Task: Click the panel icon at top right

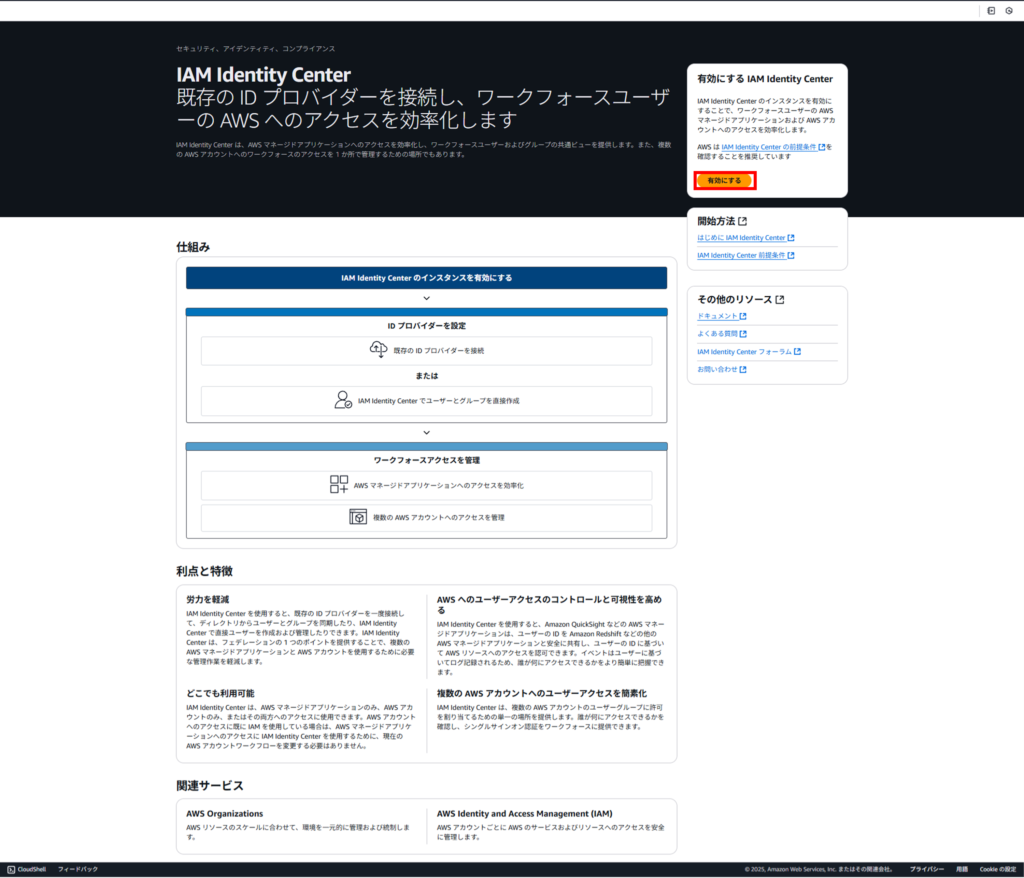Action: click(x=991, y=10)
